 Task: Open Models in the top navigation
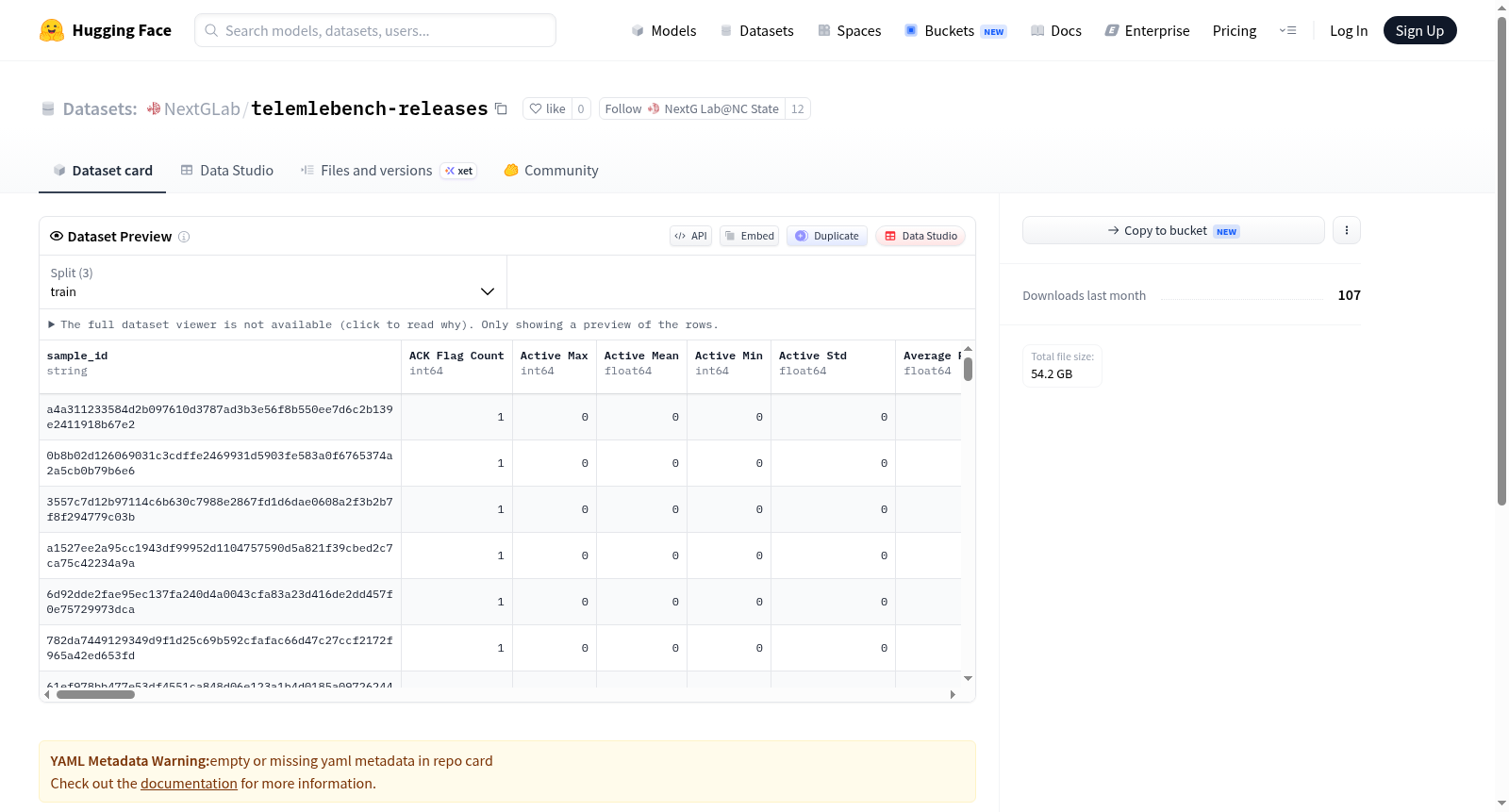pos(664,30)
